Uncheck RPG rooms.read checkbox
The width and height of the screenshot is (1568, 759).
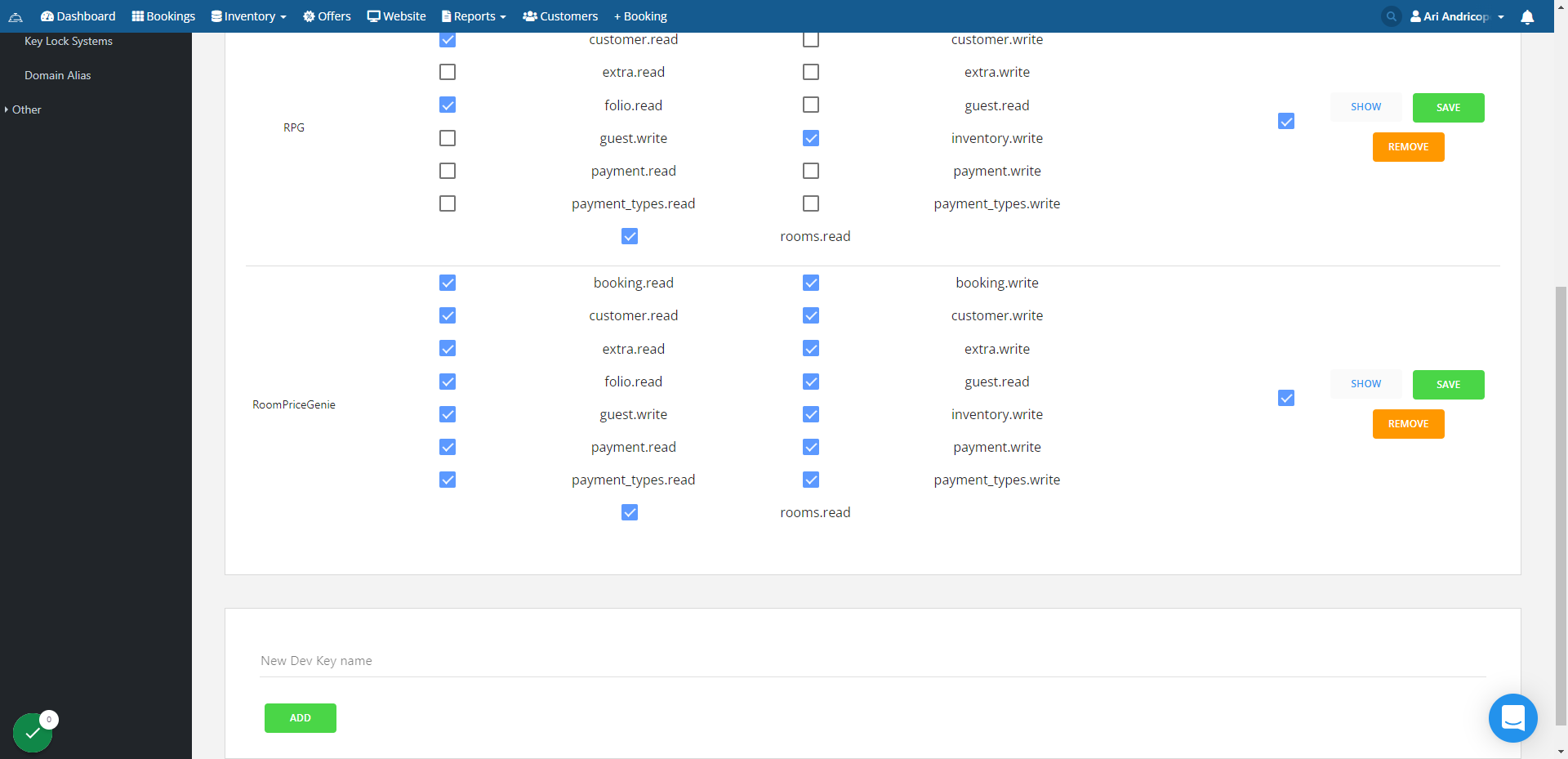click(630, 236)
